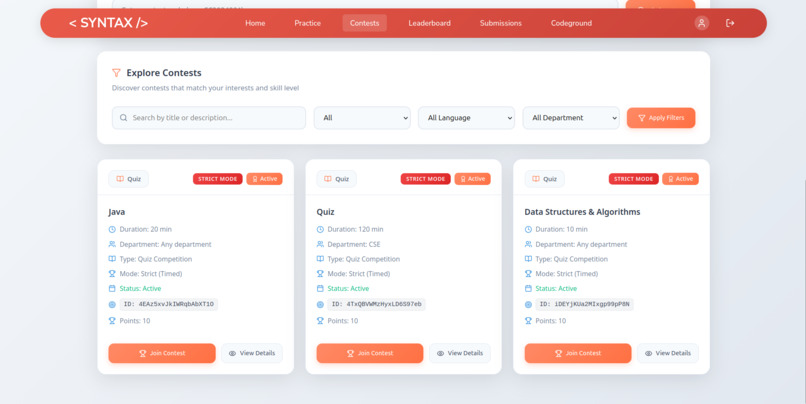This screenshot has width=806, height=404.
Task: Go to Home in navbar
Action: pos(255,23)
